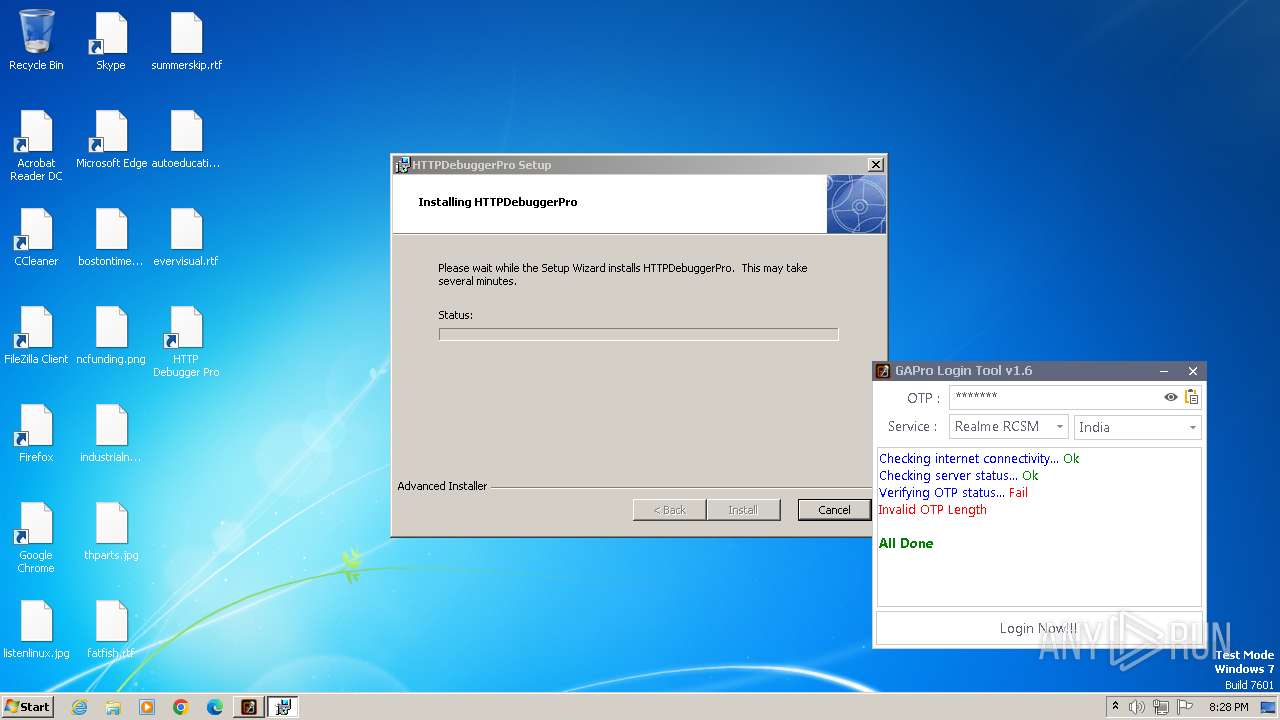Select the Recycle Bin desktop icon
1280x720 pixels.
click(36, 40)
